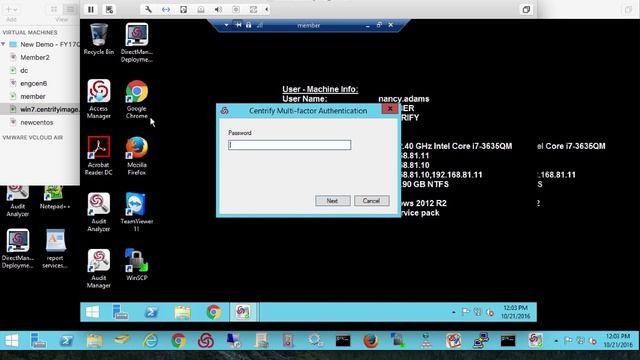Select Audit Analyzer icon beside TeamViewer
This screenshot has width=640, height=360.
(99, 212)
